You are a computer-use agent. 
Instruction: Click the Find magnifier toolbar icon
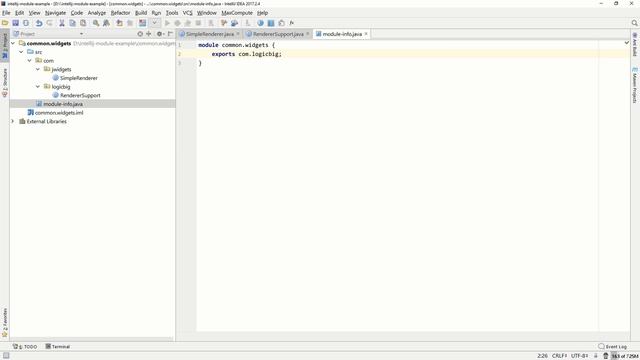point(96,23)
